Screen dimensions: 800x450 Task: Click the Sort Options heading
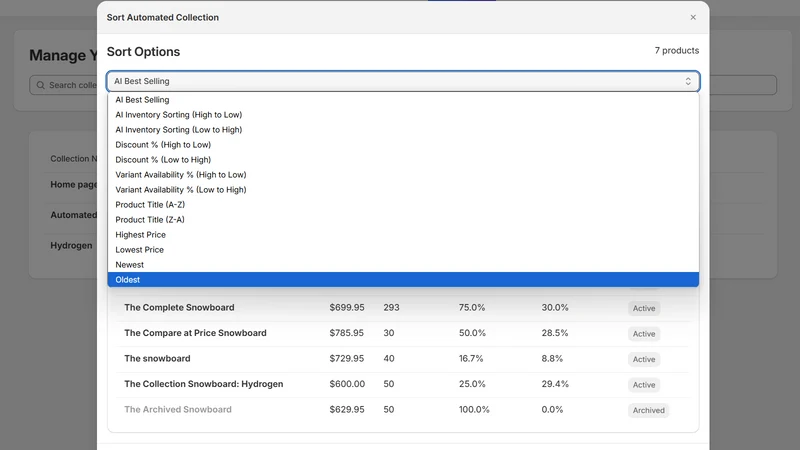143,52
